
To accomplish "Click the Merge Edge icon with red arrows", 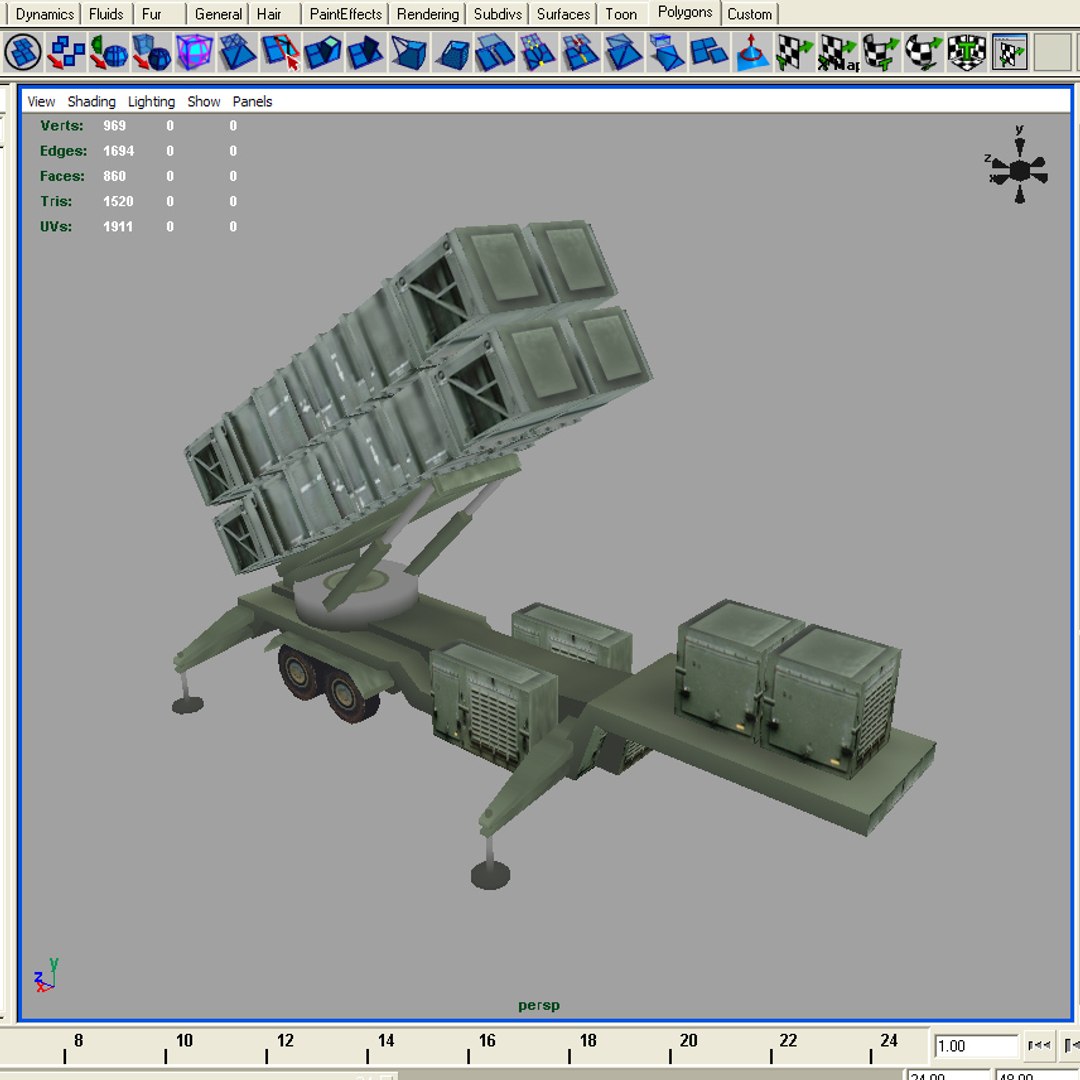I will coord(580,52).
